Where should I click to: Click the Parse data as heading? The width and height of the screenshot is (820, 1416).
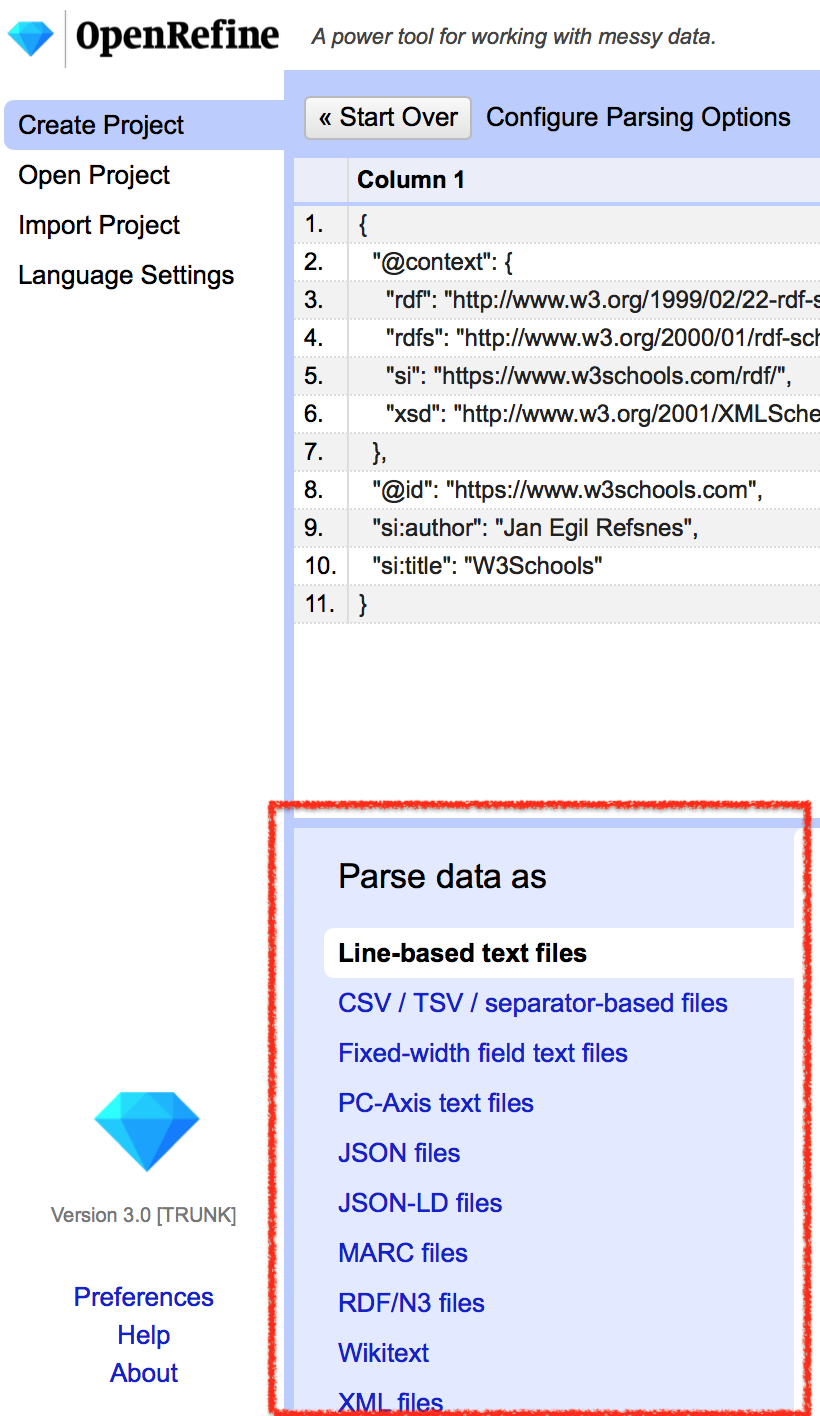pyautogui.click(x=442, y=877)
